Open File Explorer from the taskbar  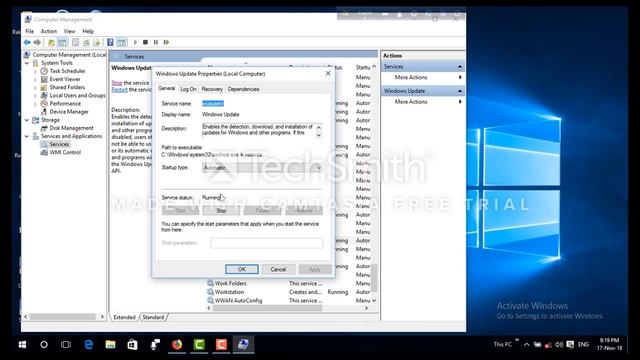click(110, 345)
